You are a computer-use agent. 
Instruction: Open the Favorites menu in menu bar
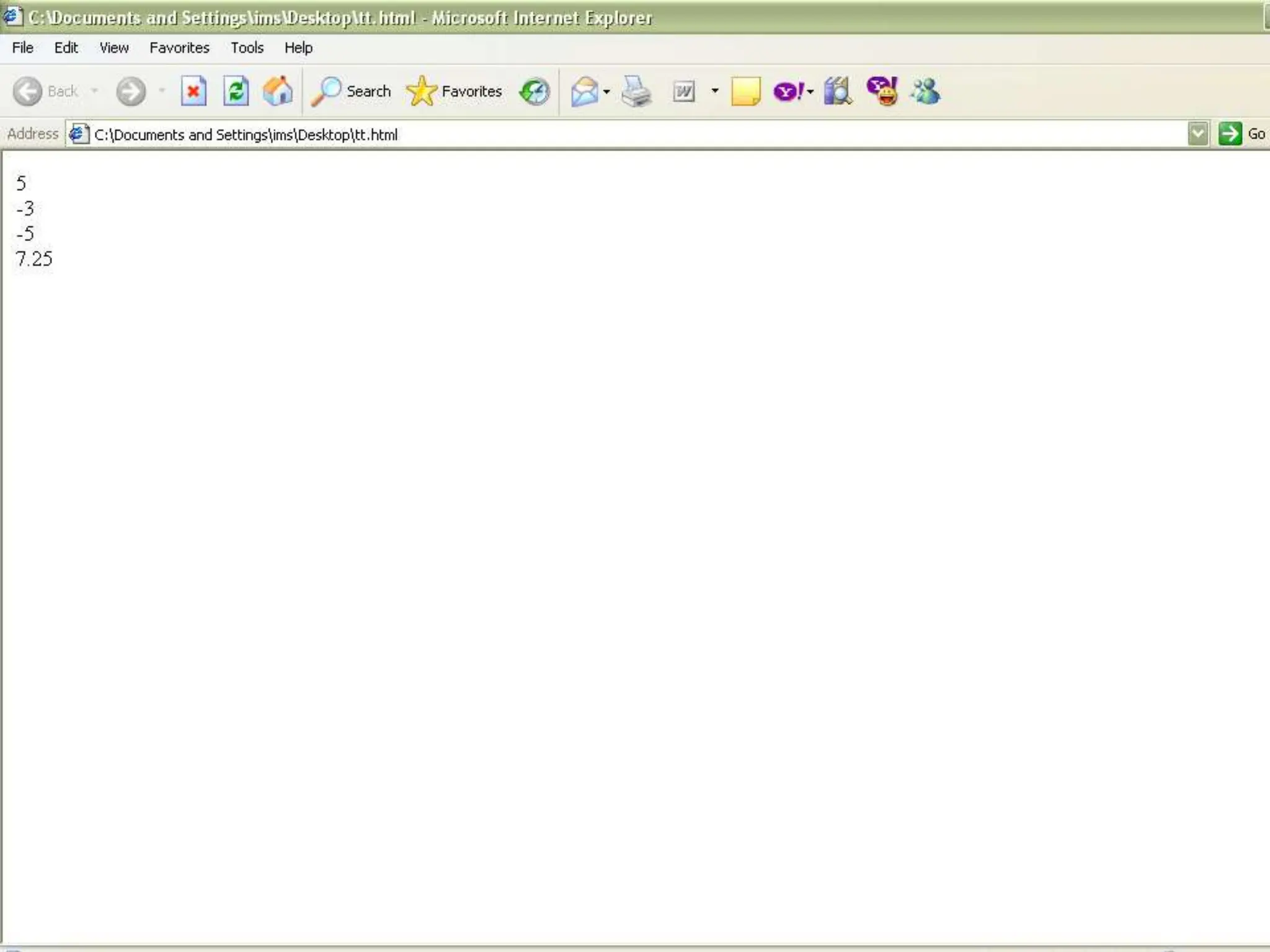point(179,48)
